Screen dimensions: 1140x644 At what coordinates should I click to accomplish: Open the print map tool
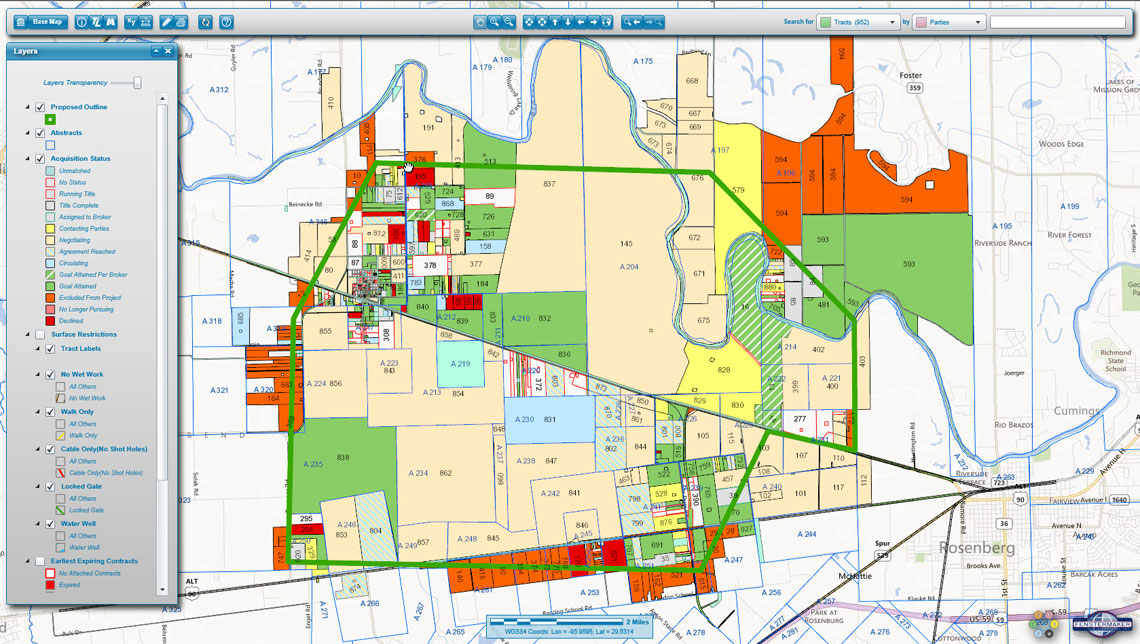point(182,21)
